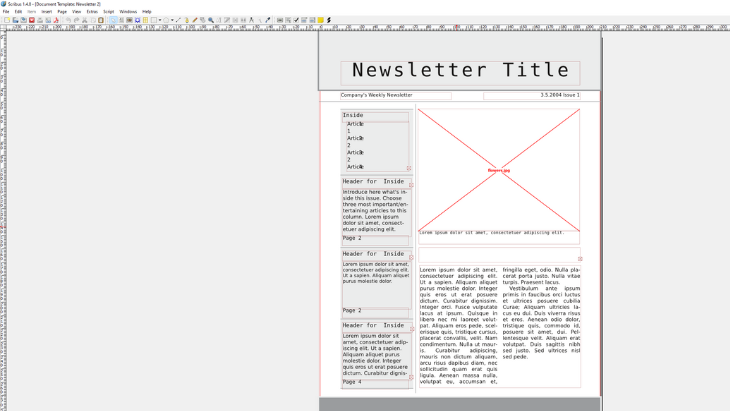
Task: Open the Insert menu
Action: pyautogui.click(x=47, y=12)
